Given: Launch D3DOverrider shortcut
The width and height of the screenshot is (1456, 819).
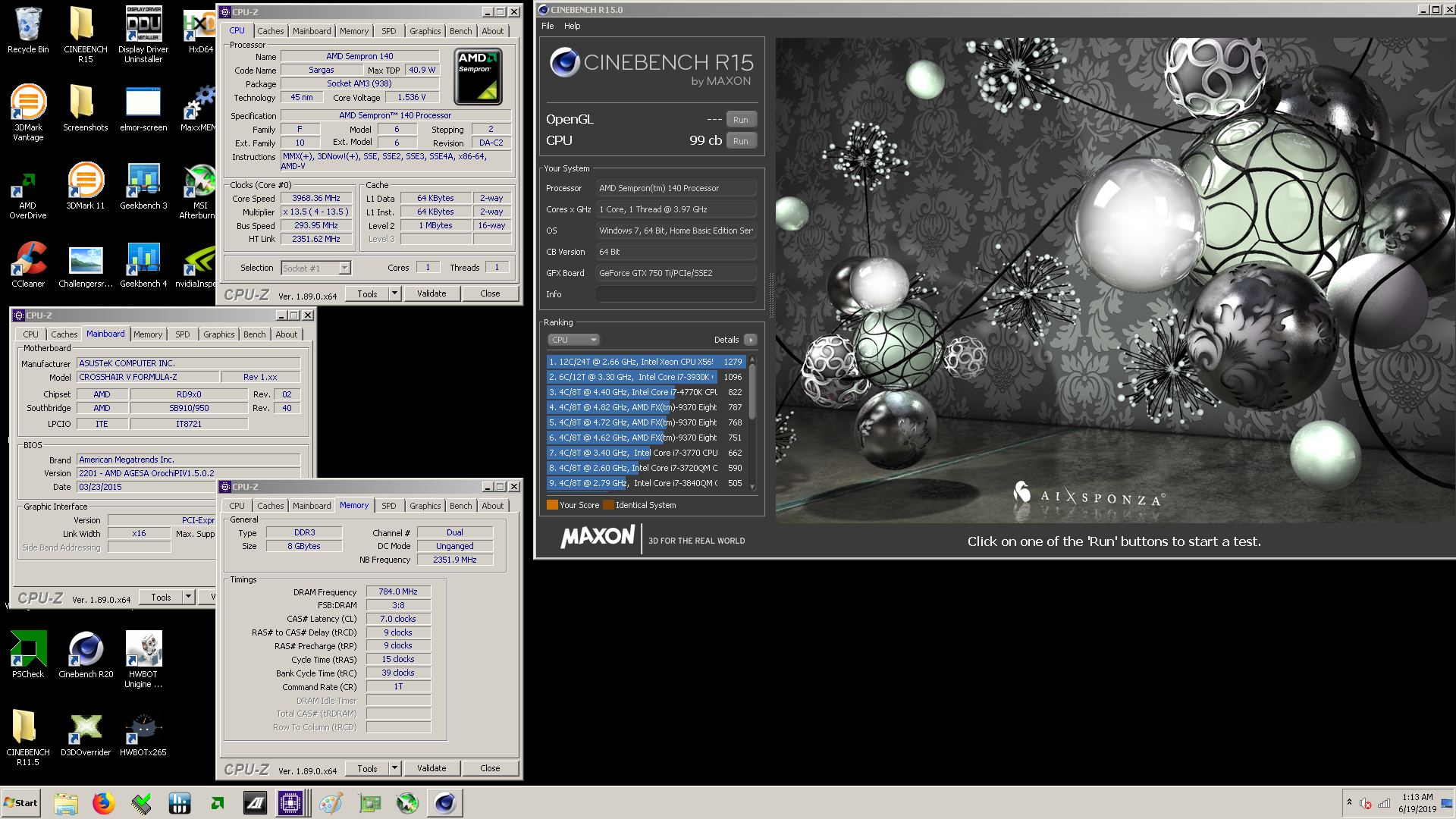Looking at the screenshot, I should 85,733.
